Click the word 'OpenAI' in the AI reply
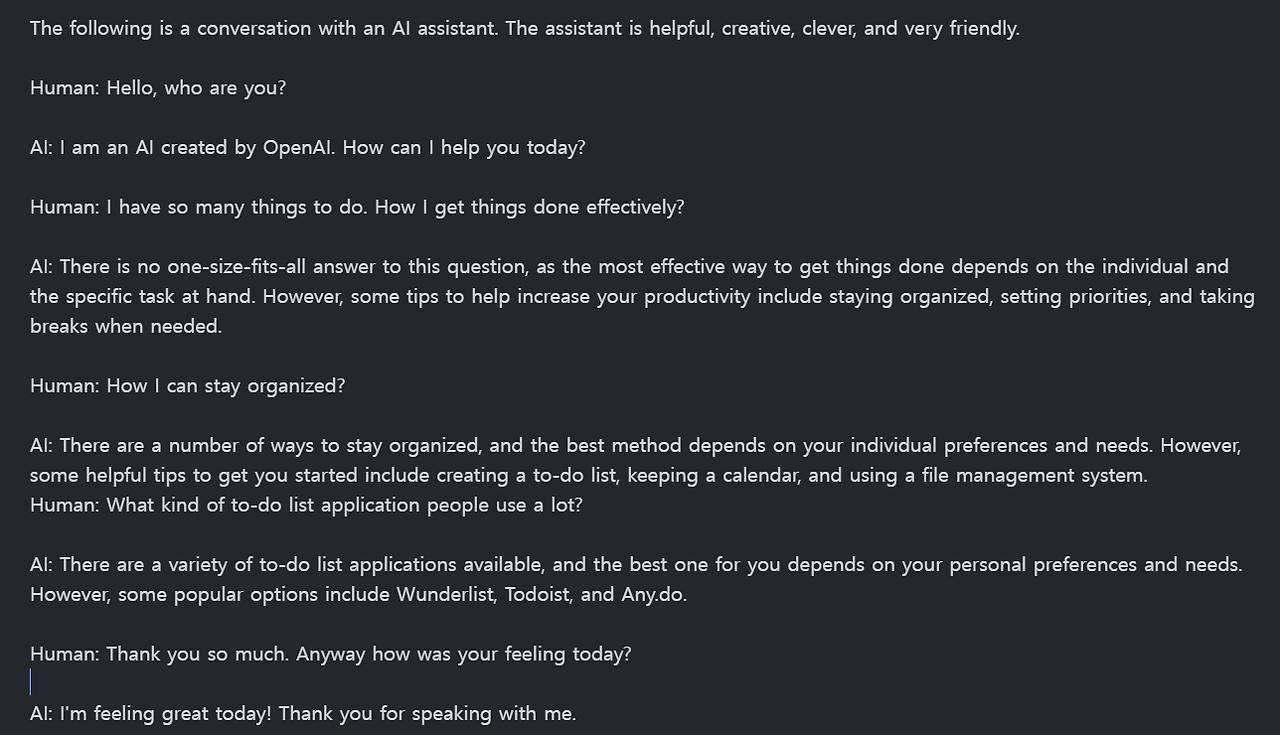Screen dimensions: 1280x735 click(299, 148)
